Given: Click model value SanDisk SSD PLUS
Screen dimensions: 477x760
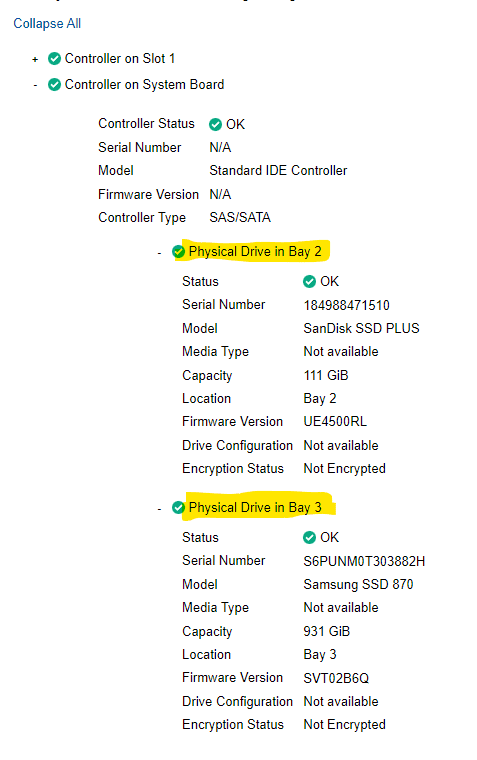Looking at the screenshot, I should [361, 329].
